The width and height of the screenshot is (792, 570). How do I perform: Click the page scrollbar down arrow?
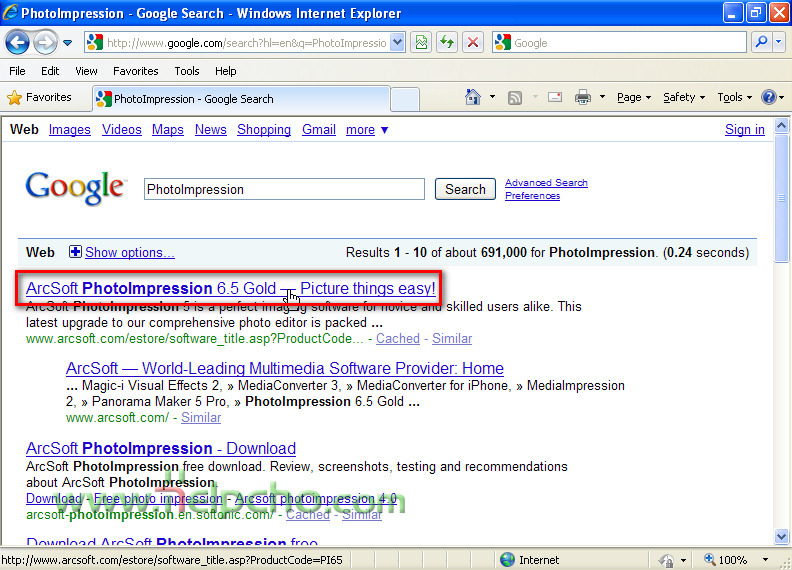pyautogui.click(x=781, y=537)
